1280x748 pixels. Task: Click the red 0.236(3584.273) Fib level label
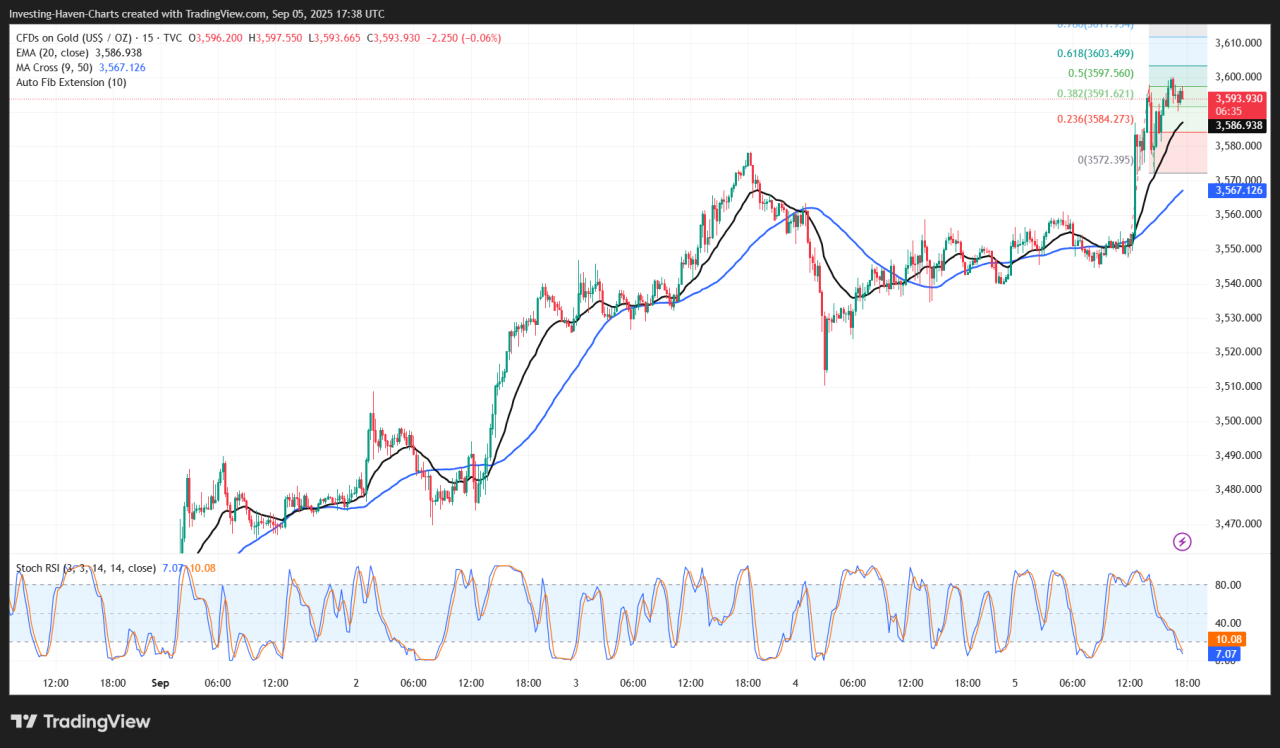tap(1095, 119)
